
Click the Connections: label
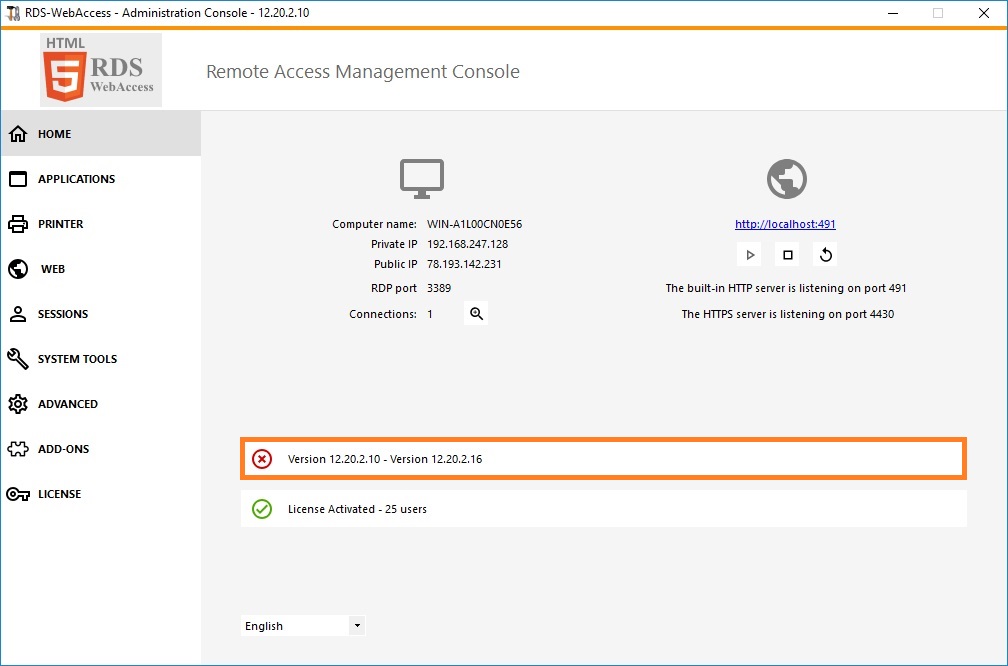tap(383, 314)
